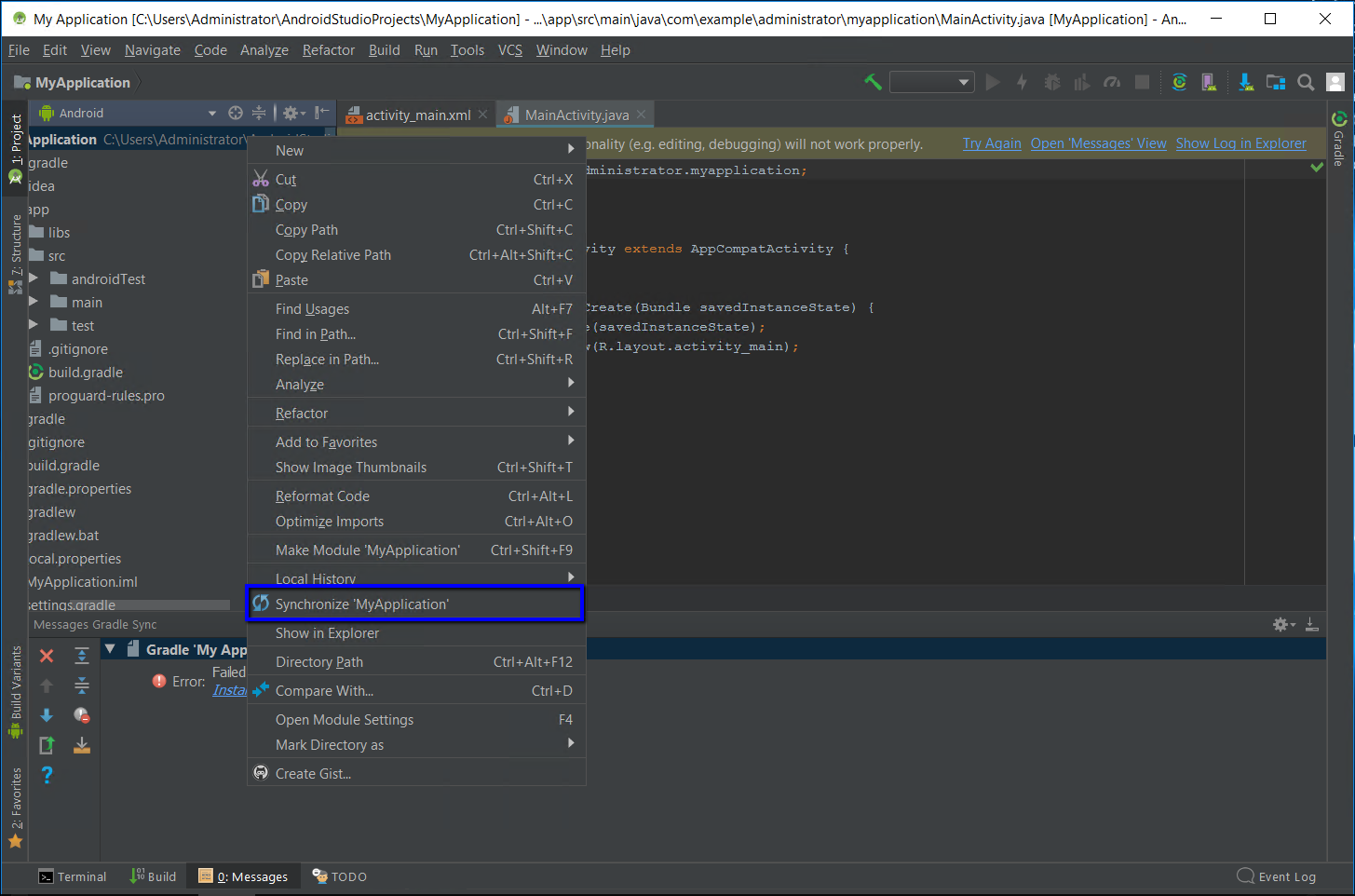Click the Apply Changes lightning icon
1355x896 pixels.
pyautogui.click(x=1022, y=82)
